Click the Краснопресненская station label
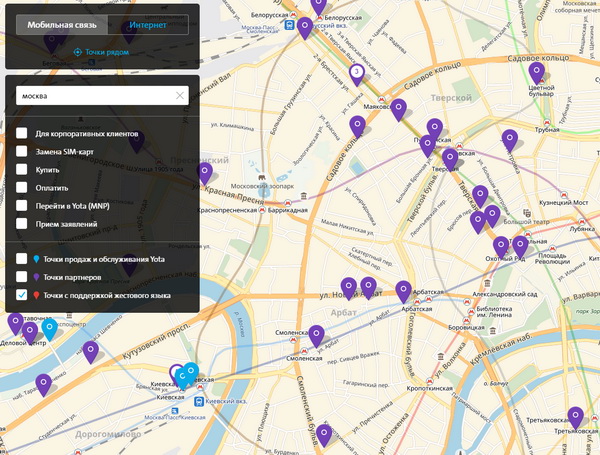Viewport: 600px width, 455px height. click(227, 210)
